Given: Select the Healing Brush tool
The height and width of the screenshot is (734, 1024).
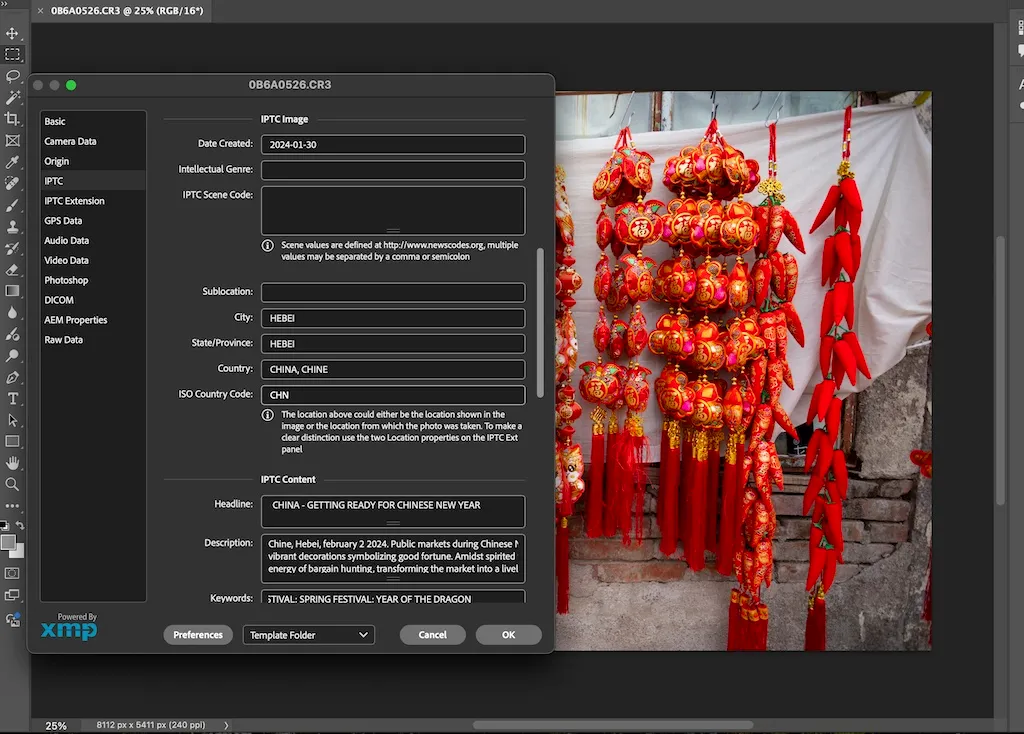Looking at the screenshot, I should 12,184.
